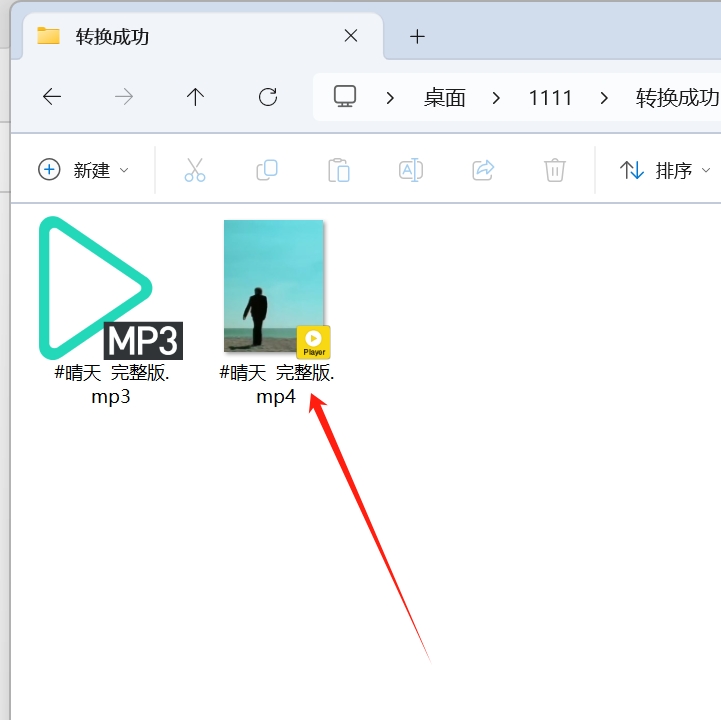Click the #晴天 完整版.mp4 file name
721x720 pixels.
[276, 384]
